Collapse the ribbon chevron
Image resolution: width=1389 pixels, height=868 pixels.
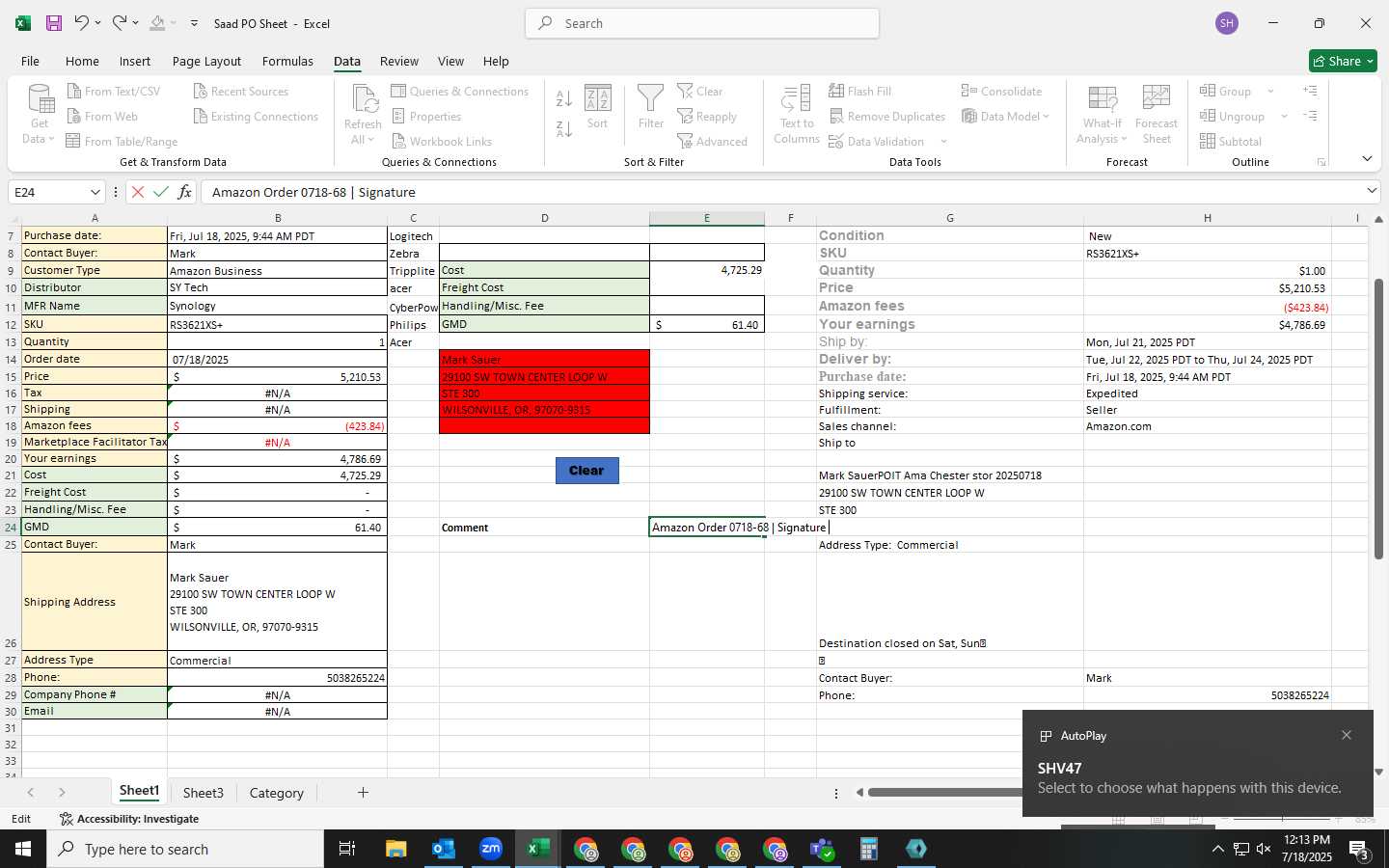click(x=1367, y=159)
